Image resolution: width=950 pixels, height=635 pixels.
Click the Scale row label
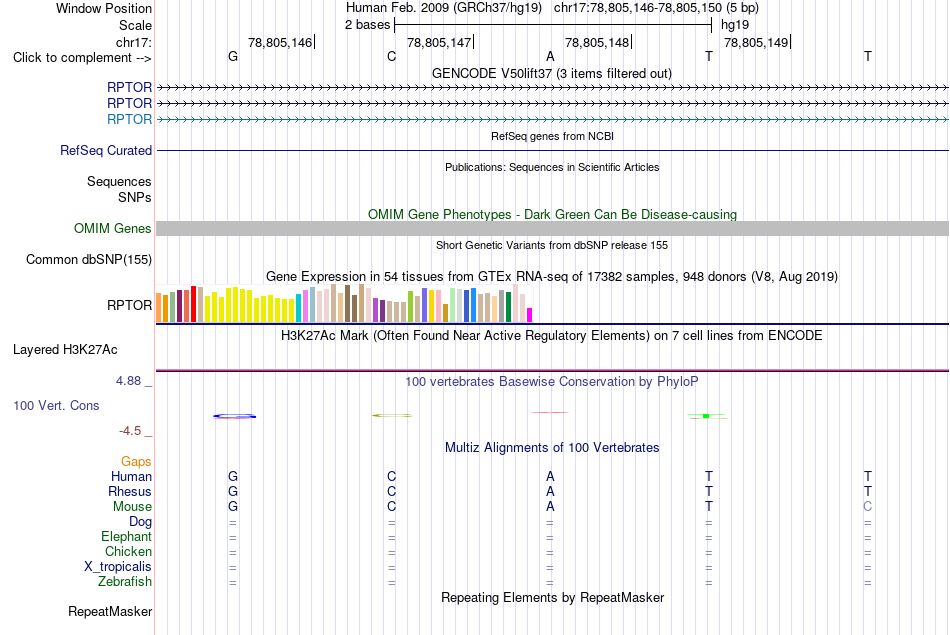[135, 25]
